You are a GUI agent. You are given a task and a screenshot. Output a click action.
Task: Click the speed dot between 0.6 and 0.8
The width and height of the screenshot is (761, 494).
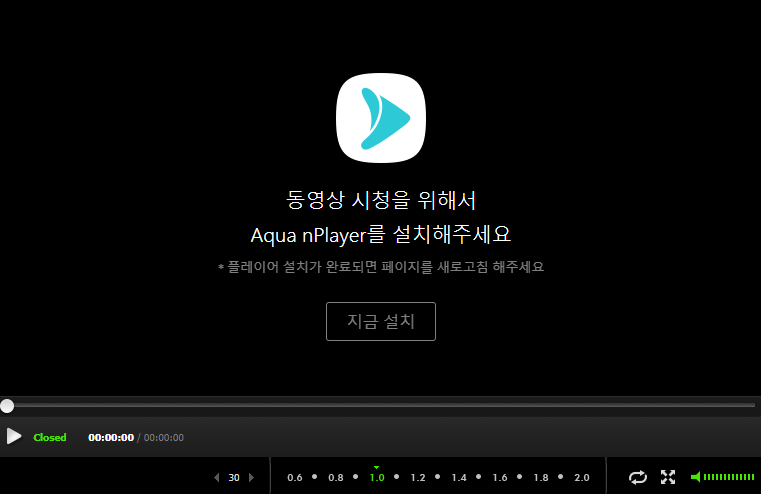pyautogui.click(x=314, y=477)
